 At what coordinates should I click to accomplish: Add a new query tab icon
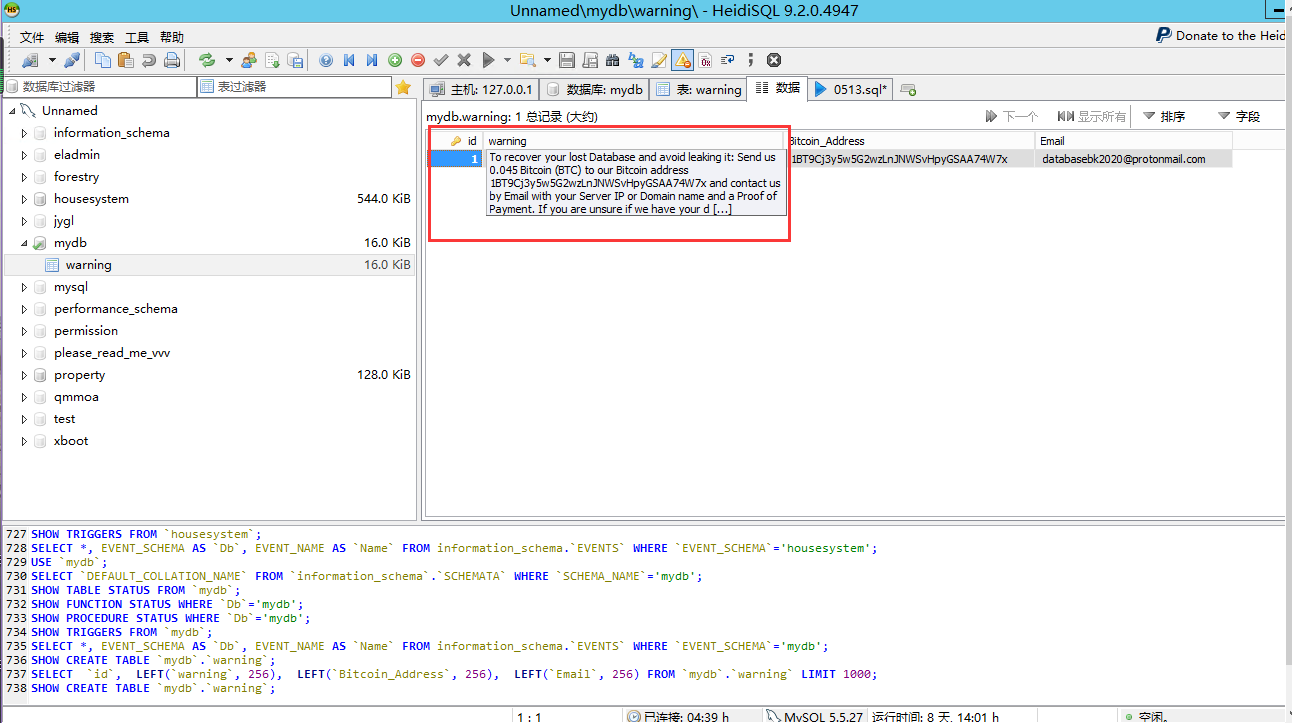pyautogui.click(x=908, y=89)
